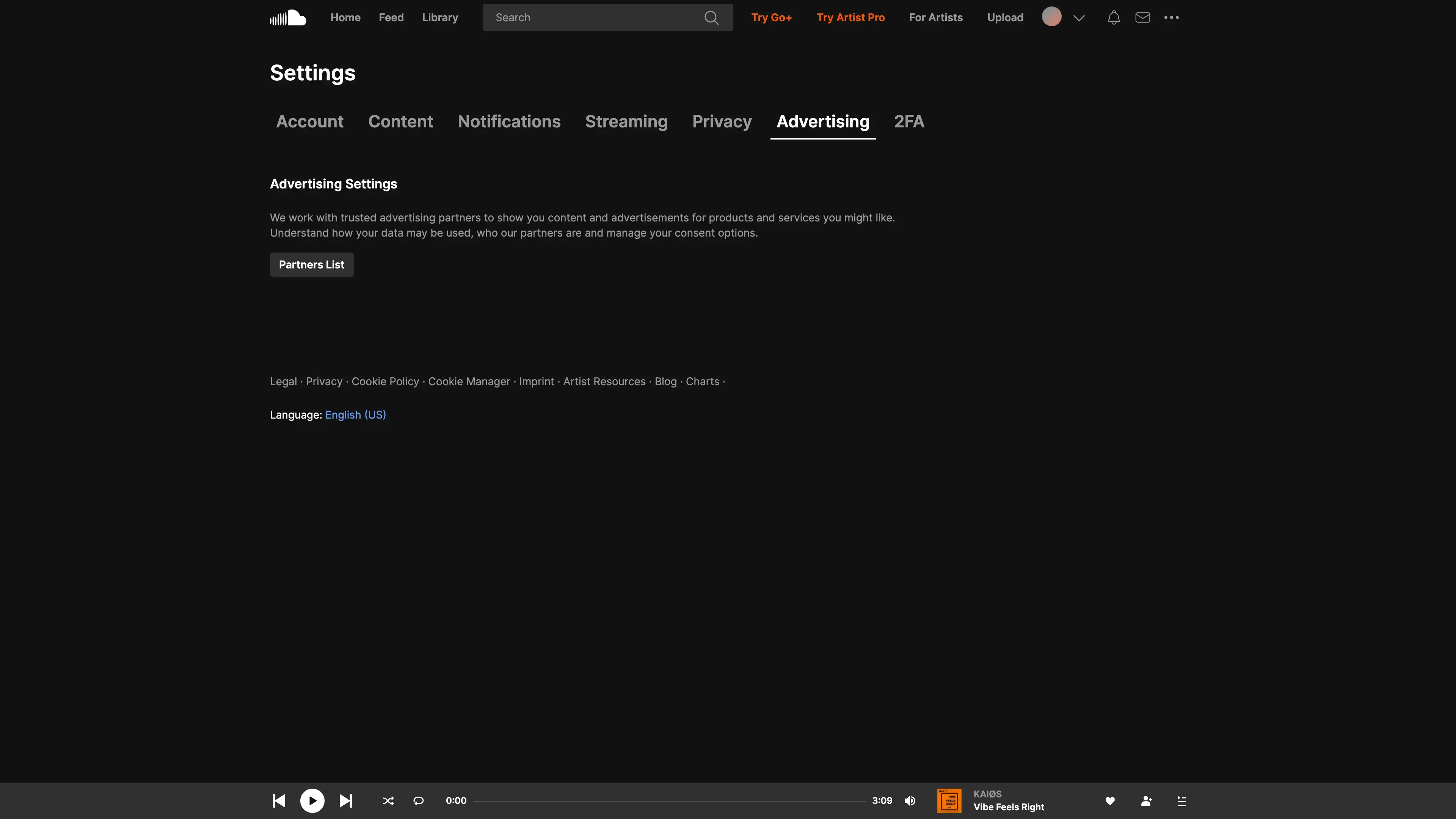Click the Partners List button
The height and width of the screenshot is (819, 1456).
point(311,265)
